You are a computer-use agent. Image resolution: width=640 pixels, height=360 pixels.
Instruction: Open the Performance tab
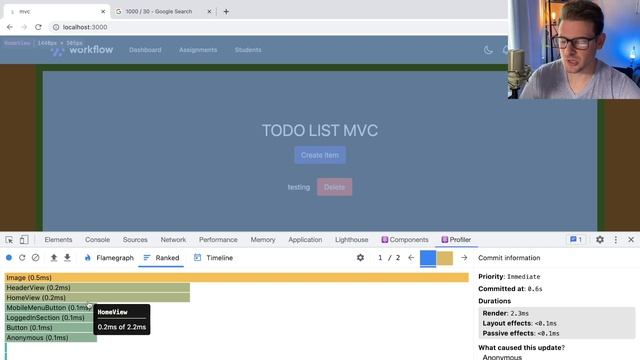point(218,240)
